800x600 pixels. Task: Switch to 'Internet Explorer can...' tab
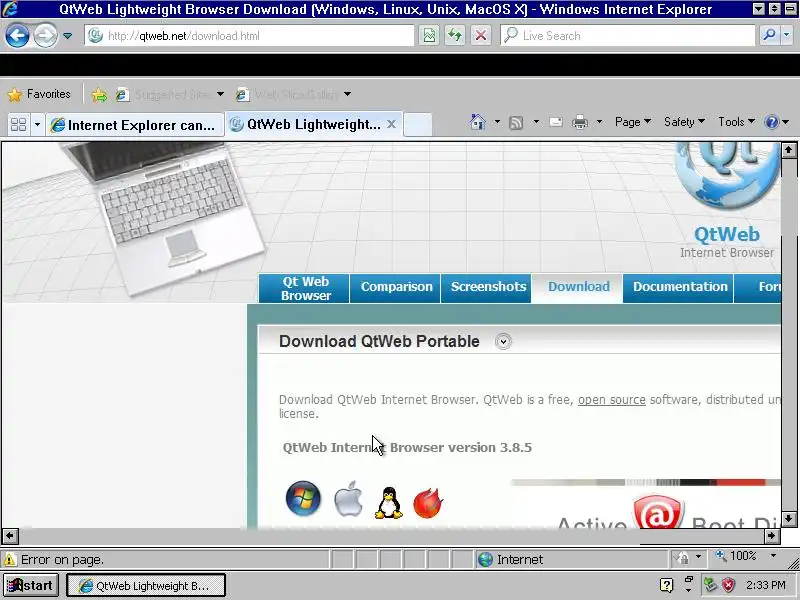coord(135,125)
